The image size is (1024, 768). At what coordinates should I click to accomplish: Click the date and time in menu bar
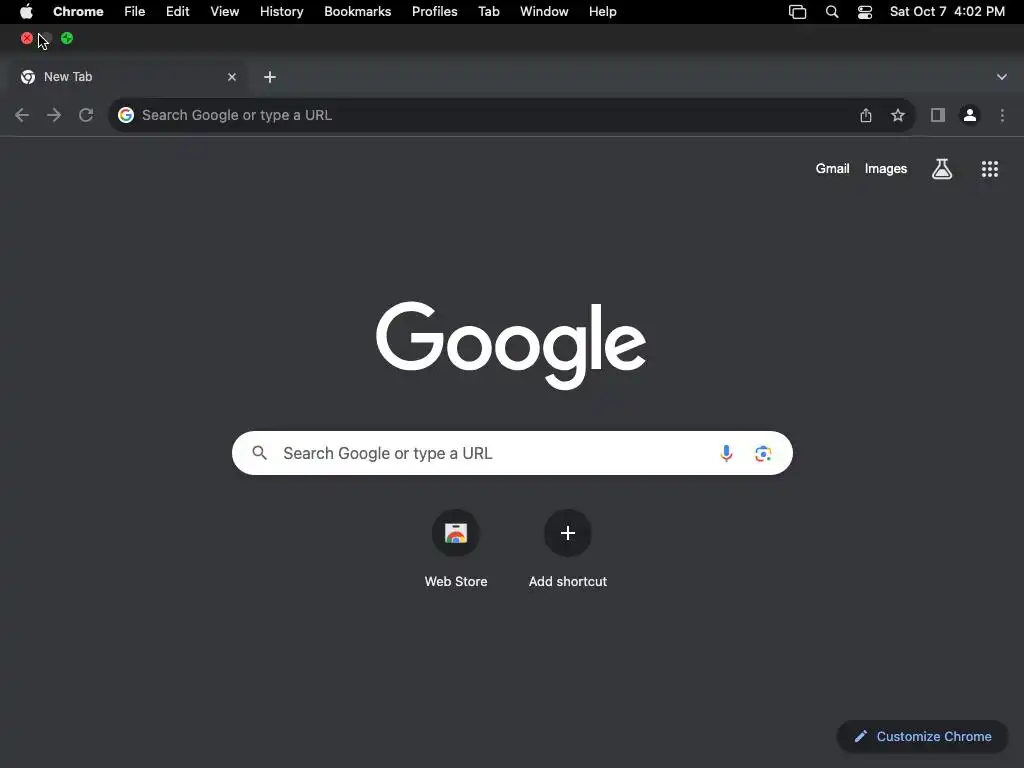(947, 12)
